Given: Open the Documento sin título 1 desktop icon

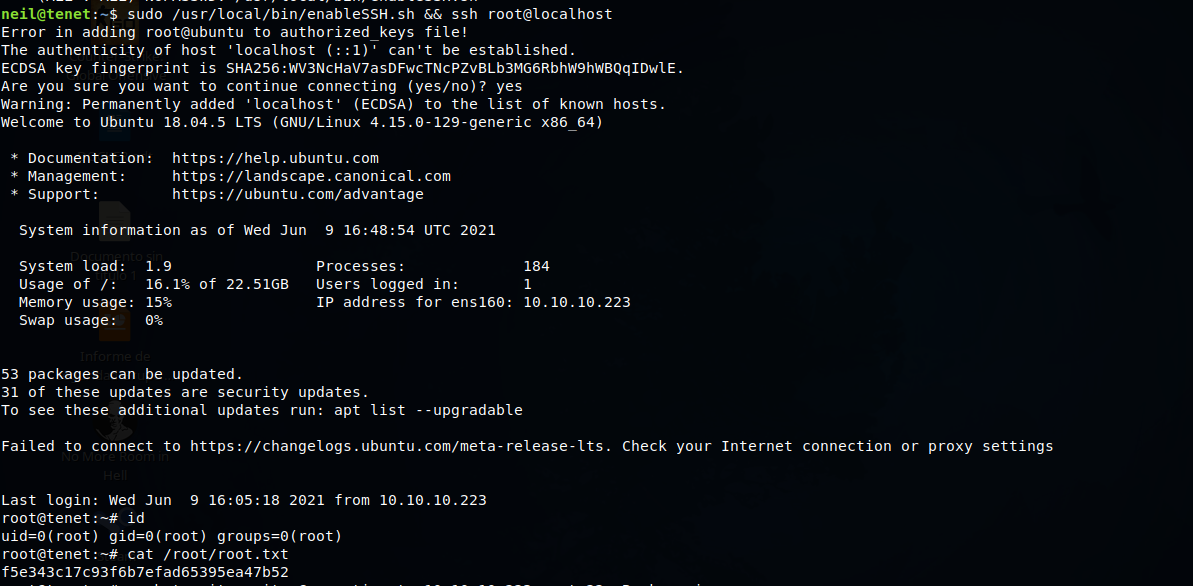Looking at the screenshot, I should coord(115,222).
